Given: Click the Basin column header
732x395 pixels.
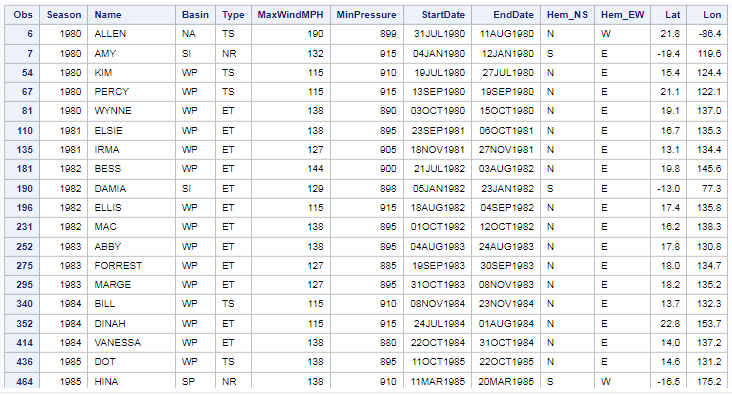Looking at the screenshot, I should coord(195,15).
